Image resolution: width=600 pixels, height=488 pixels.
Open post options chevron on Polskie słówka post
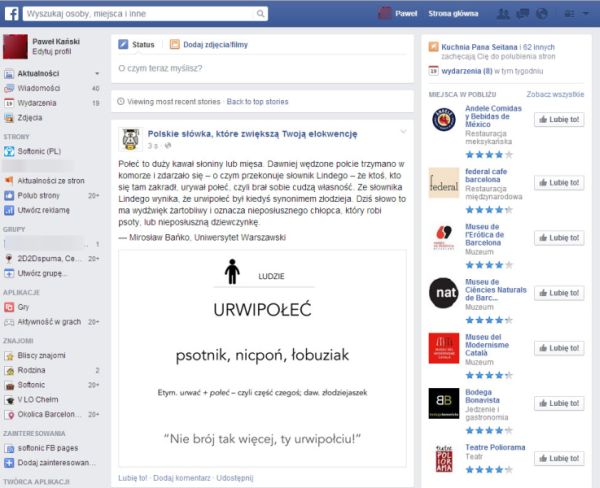click(x=403, y=132)
